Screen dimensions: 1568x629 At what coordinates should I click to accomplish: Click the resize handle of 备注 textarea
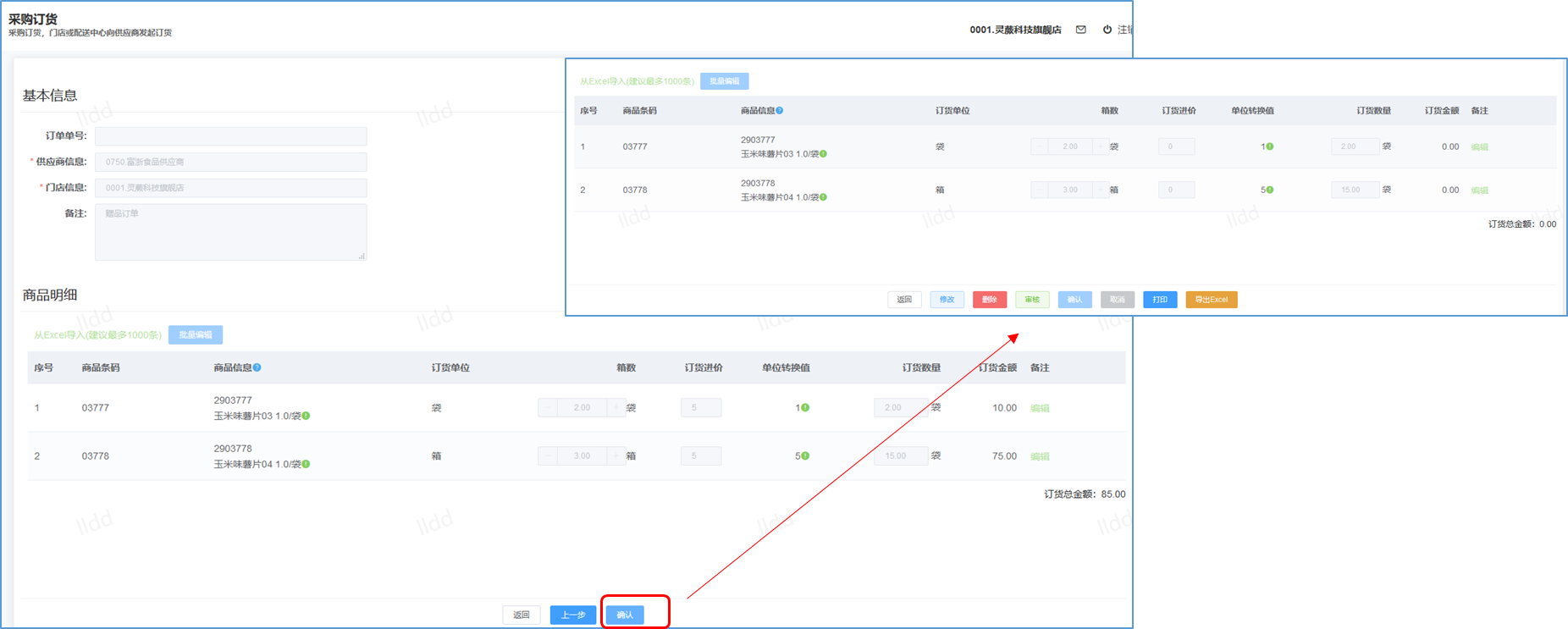pos(362,256)
